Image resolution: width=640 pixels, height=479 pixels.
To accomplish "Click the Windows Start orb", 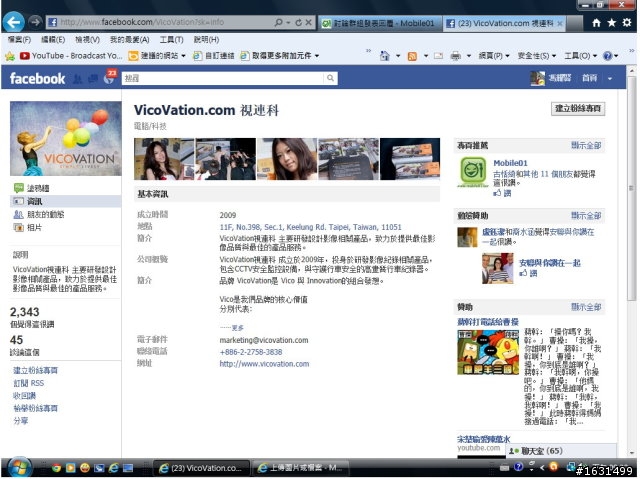I will pos(19,468).
